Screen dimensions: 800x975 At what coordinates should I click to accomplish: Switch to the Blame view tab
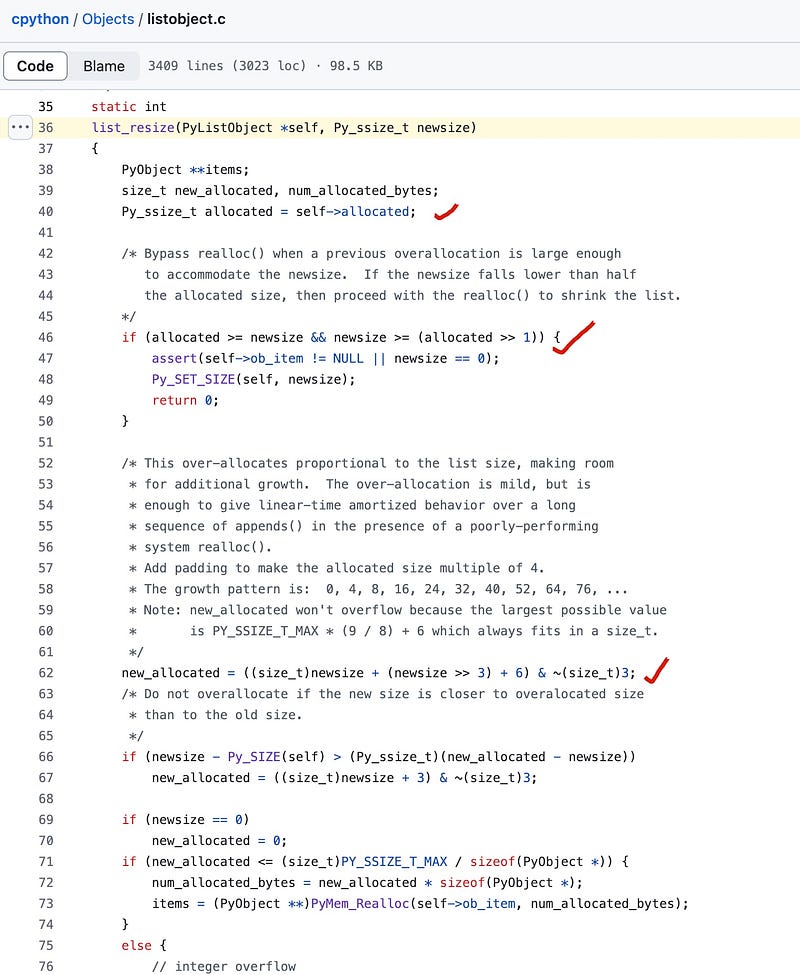tap(104, 66)
